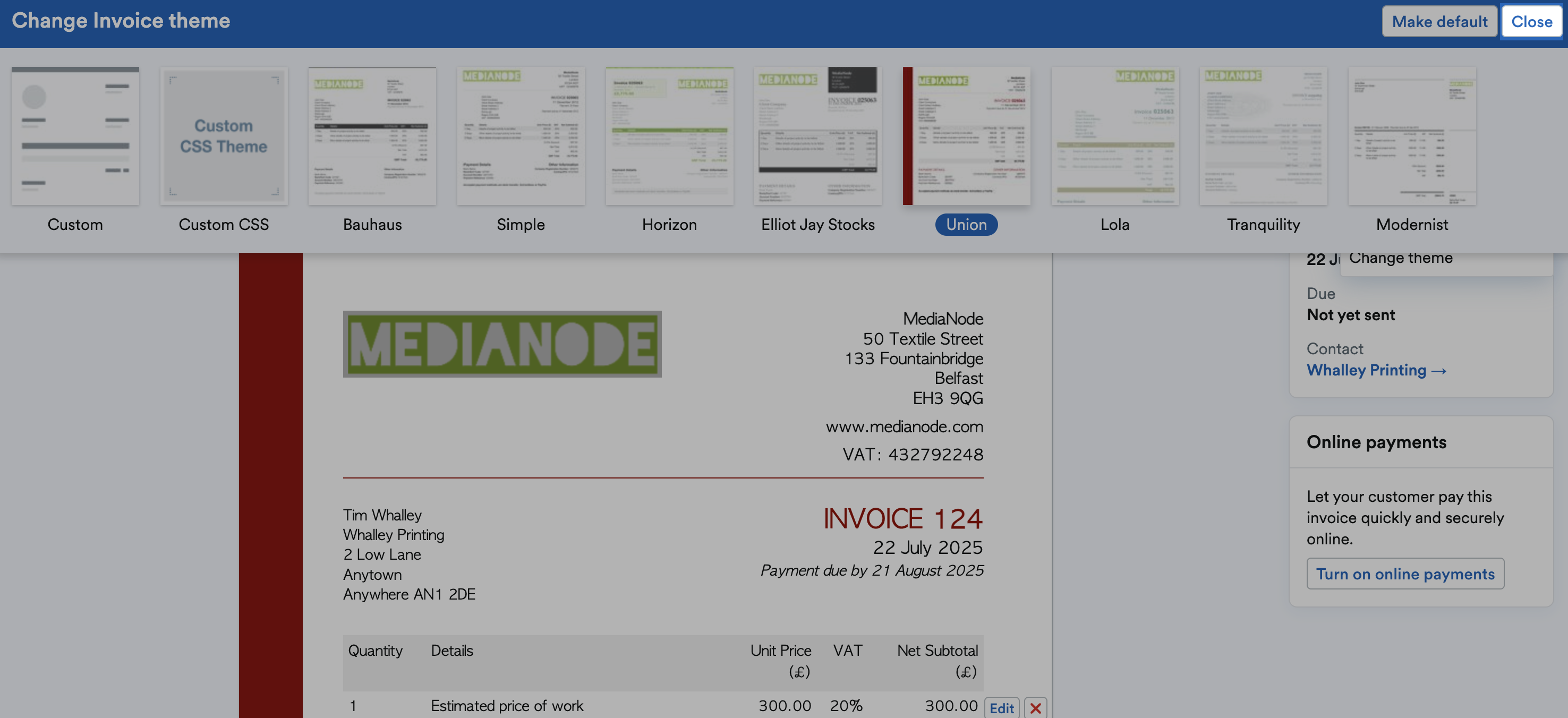Choose the Custom CSS Theme thumbnail

click(x=224, y=136)
